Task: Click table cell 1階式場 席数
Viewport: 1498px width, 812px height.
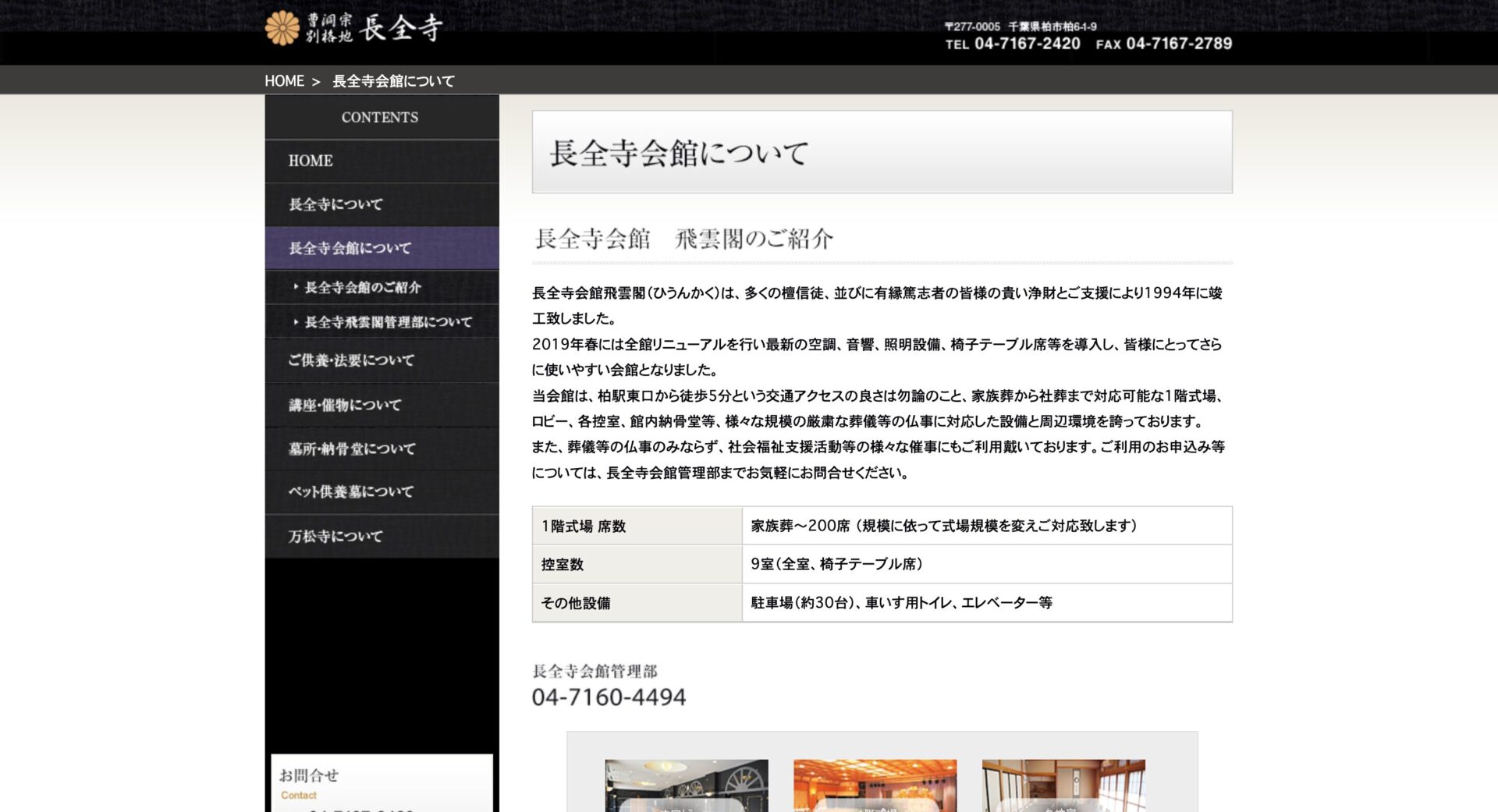Action: 637,526
